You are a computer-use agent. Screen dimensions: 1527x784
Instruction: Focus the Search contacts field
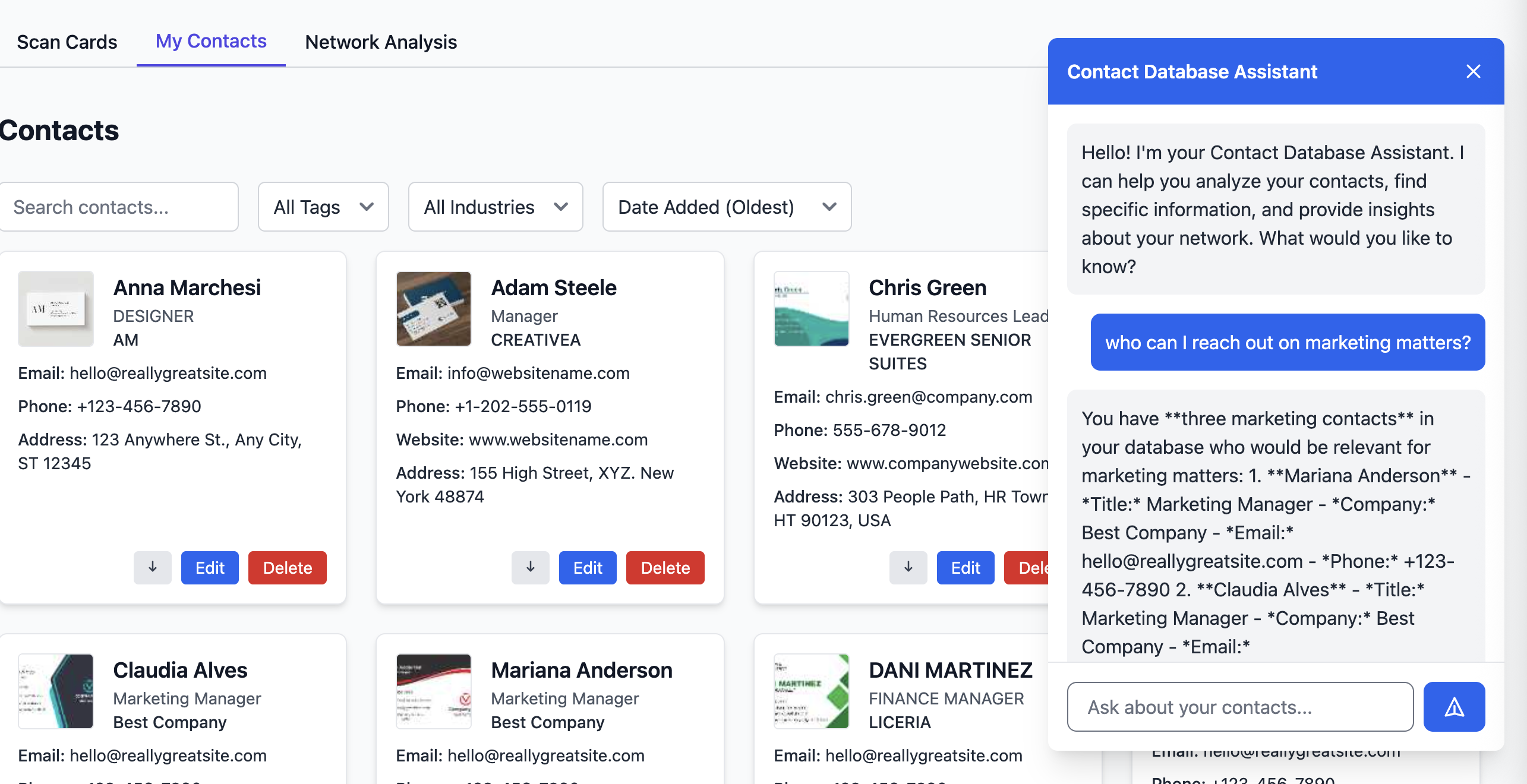119,207
